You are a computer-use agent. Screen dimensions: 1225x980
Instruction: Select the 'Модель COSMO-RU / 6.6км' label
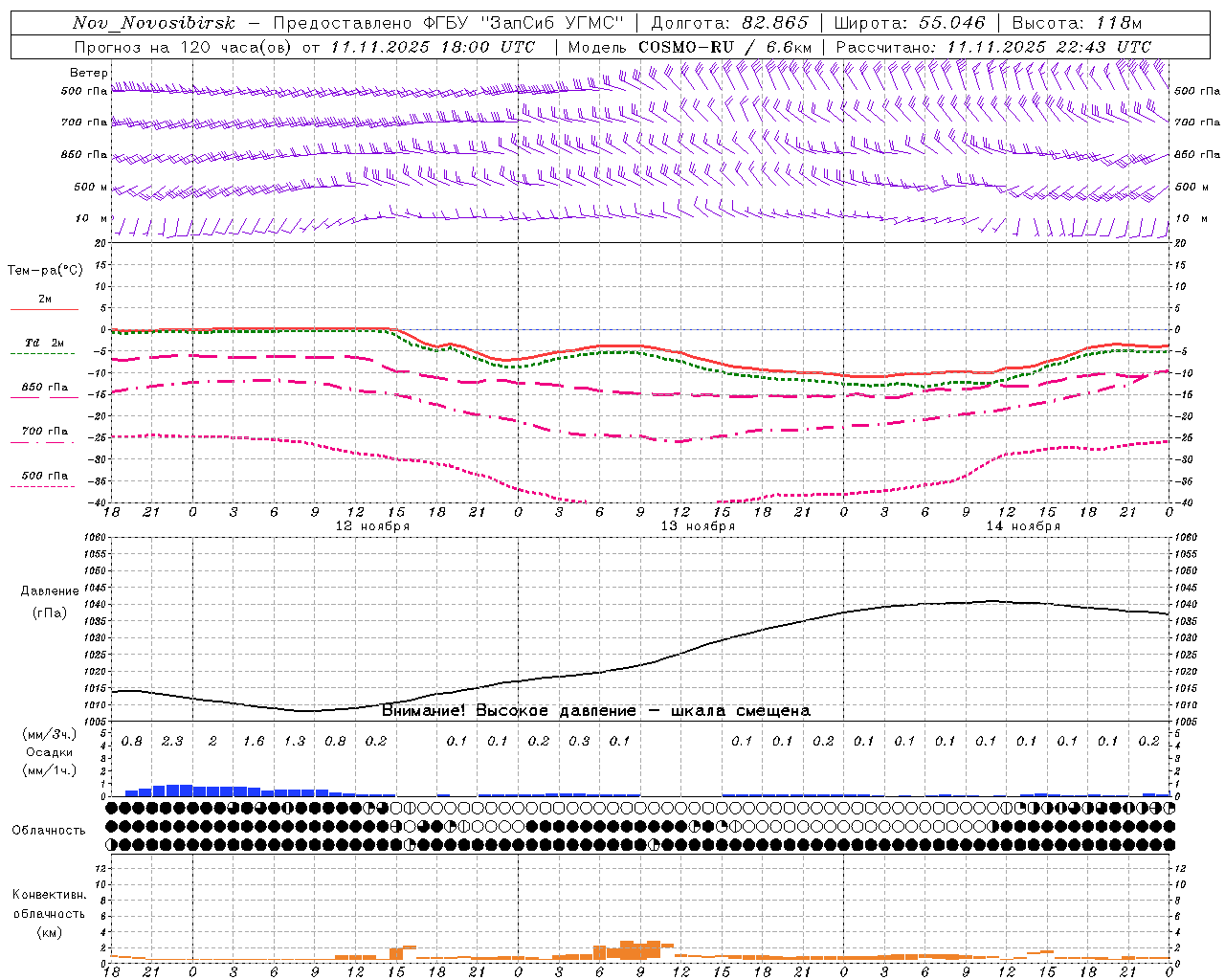690,47
